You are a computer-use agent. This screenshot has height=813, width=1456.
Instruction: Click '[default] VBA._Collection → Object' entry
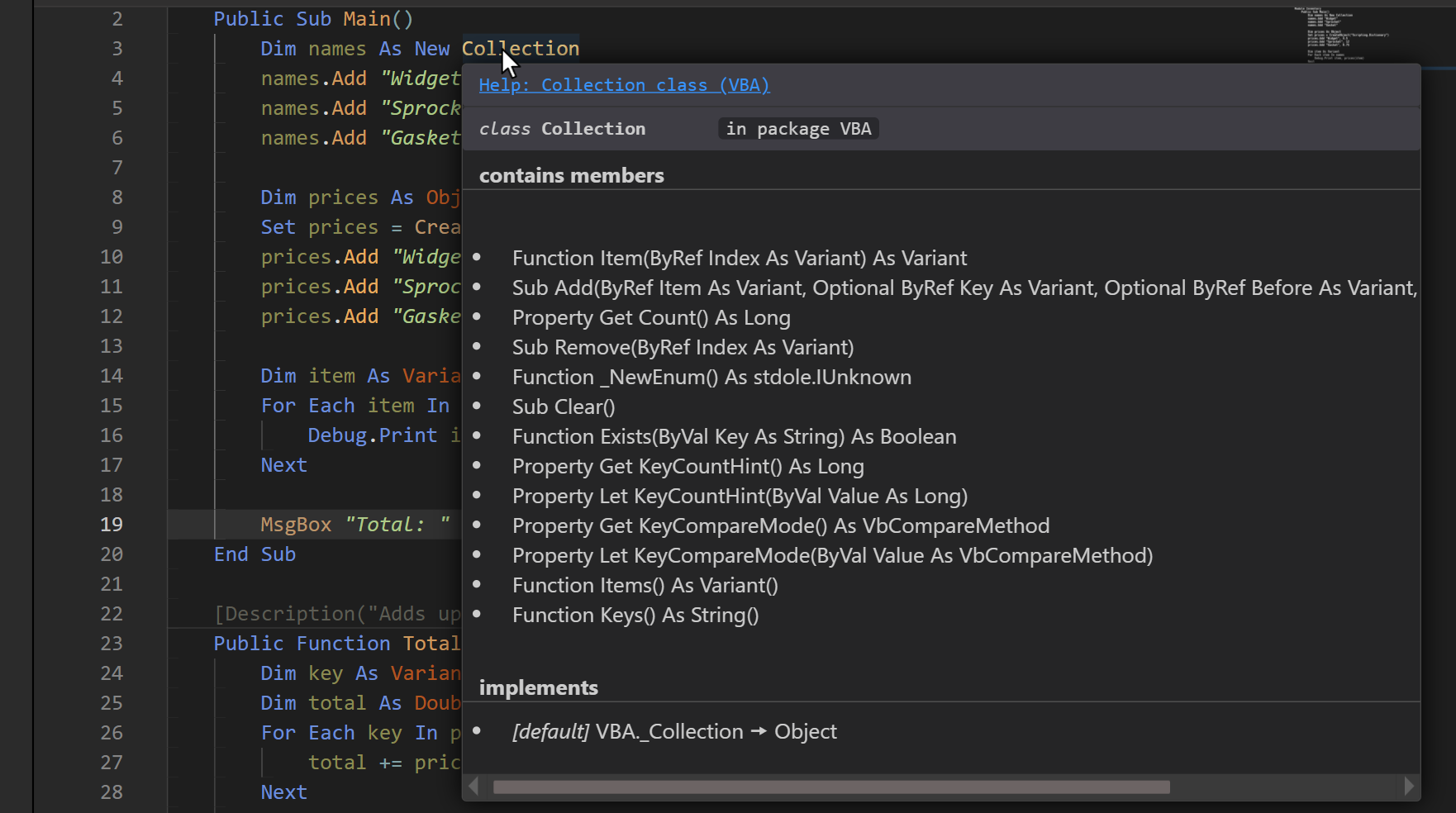(674, 732)
